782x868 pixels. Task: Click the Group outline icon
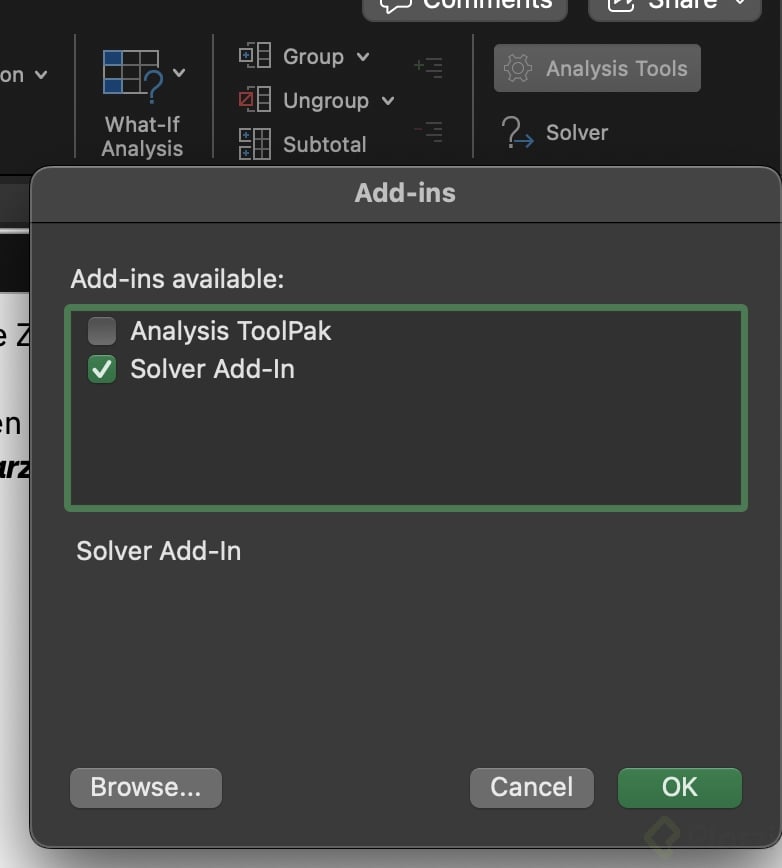(x=255, y=56)
